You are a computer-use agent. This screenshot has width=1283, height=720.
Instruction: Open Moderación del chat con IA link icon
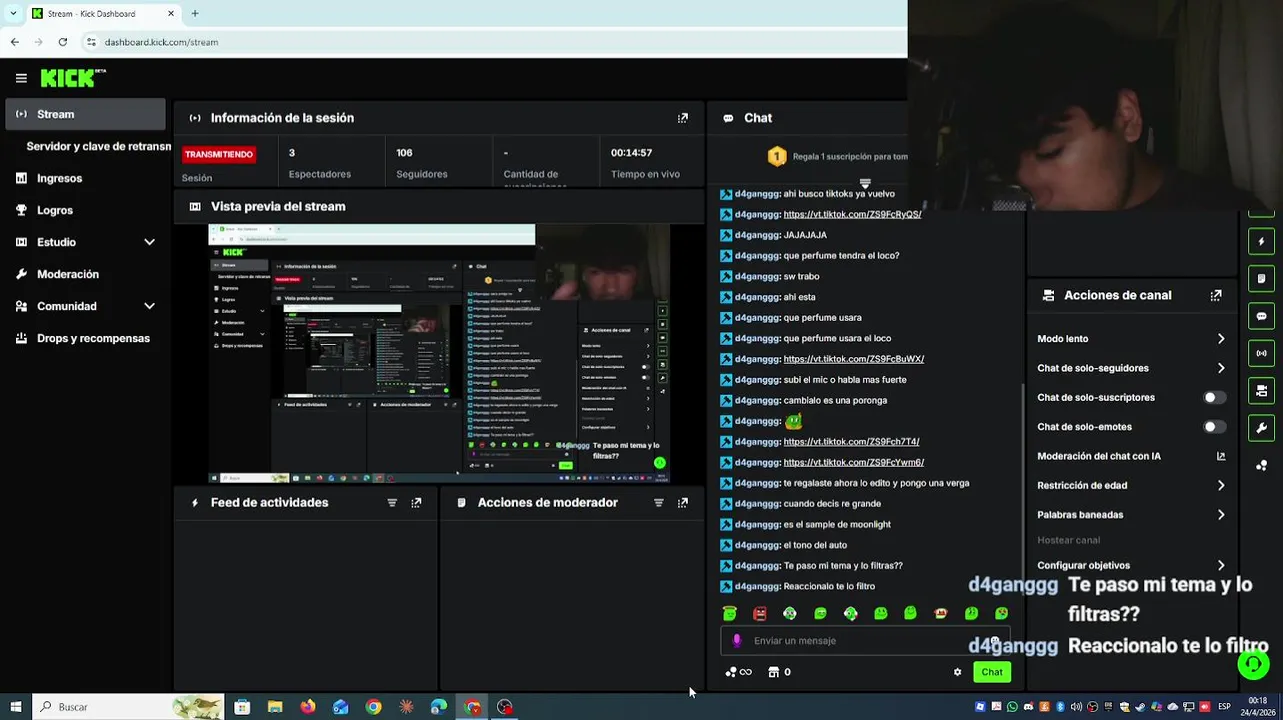pos(1221,456)
